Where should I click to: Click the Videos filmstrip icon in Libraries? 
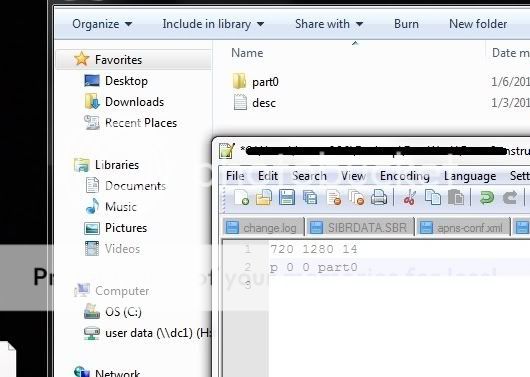click(92, 249)
